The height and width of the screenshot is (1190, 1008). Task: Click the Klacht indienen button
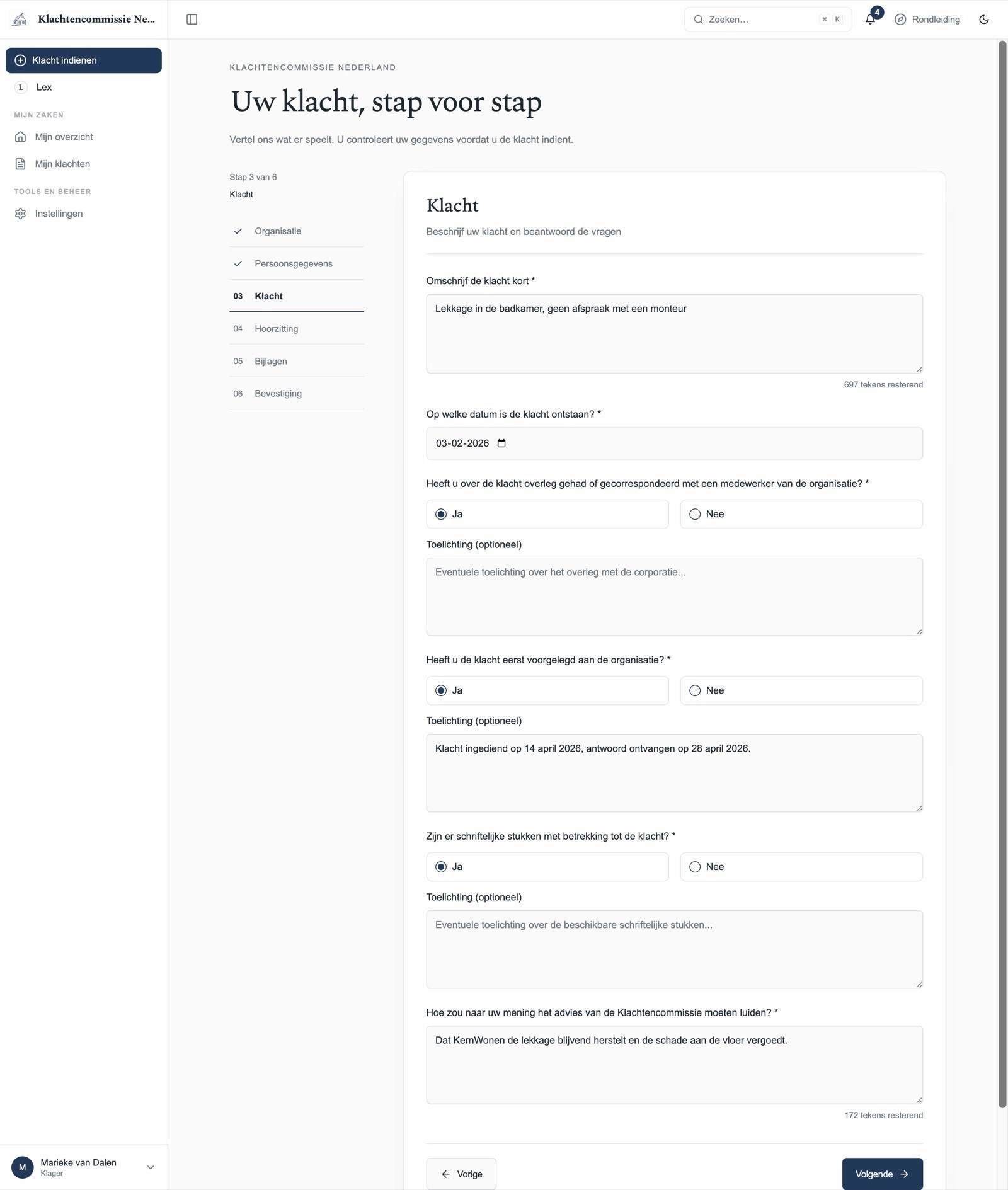[x=84, y=60]
